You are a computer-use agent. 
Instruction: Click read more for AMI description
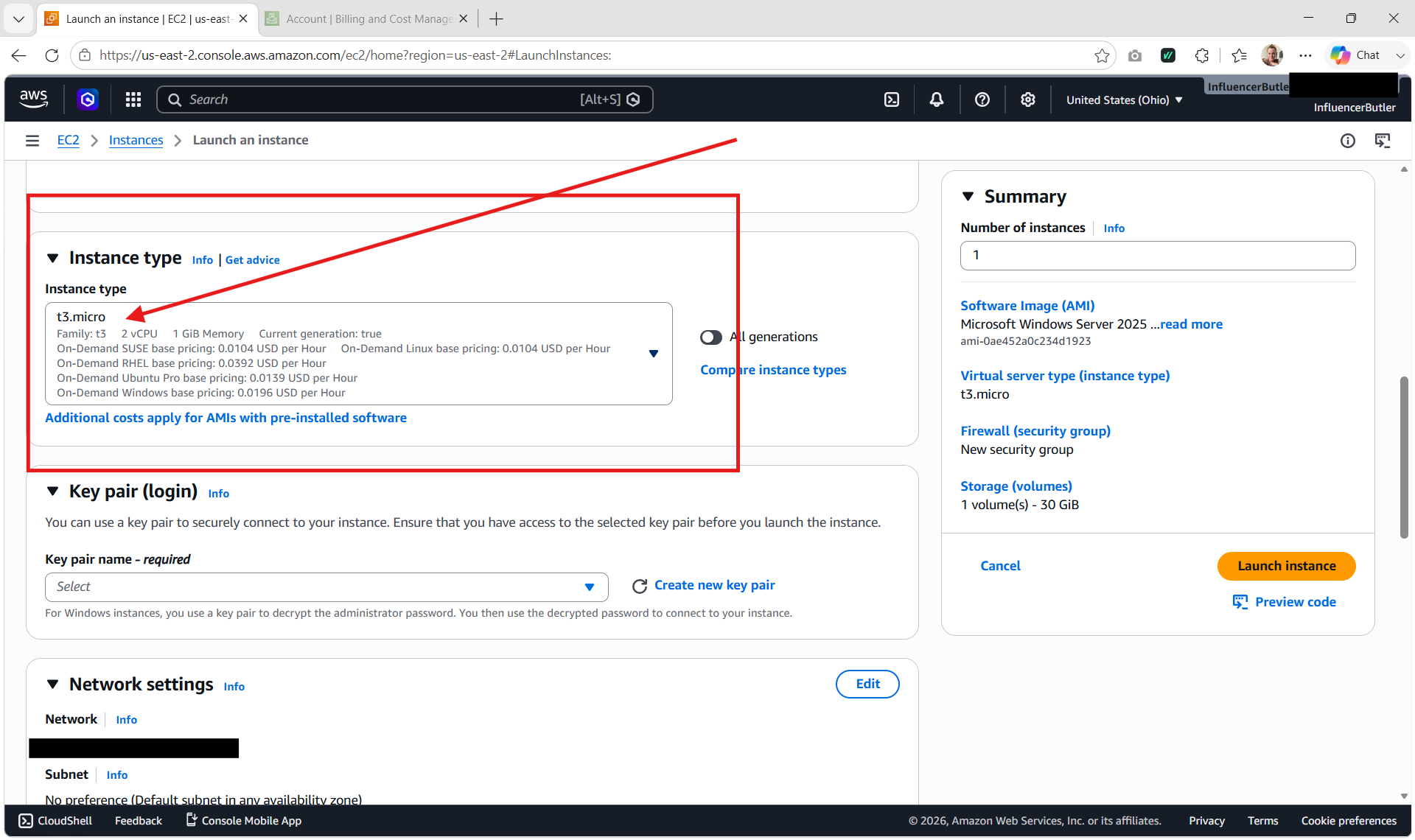coord(1191,324)
